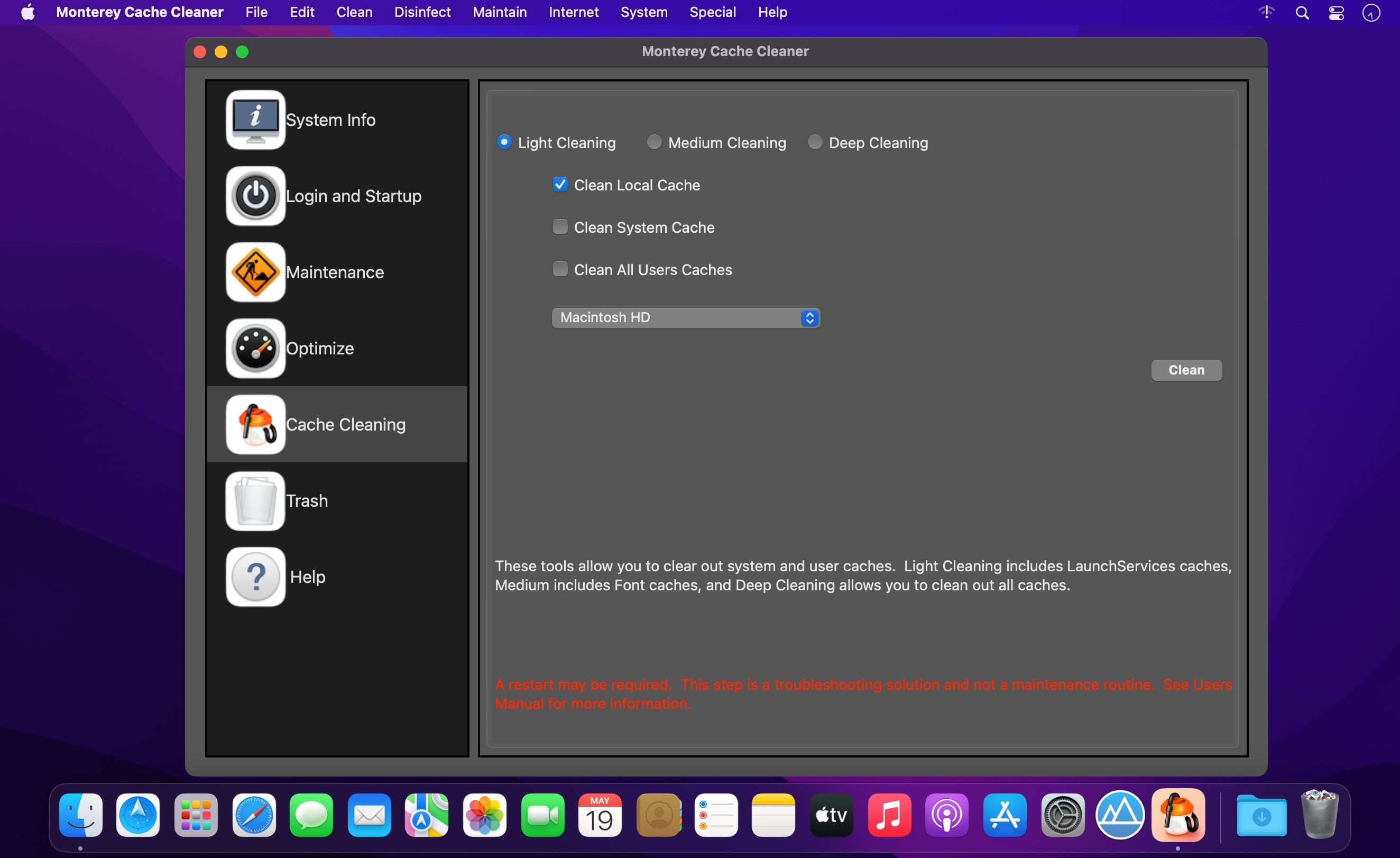
Task: Open the Help section in the sidebar
Action: click(x=337, y=577)
